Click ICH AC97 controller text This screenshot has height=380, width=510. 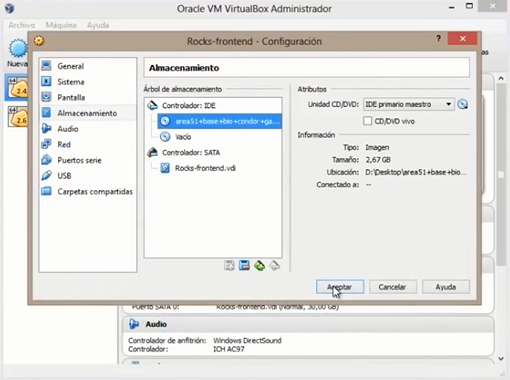(229, 349)
